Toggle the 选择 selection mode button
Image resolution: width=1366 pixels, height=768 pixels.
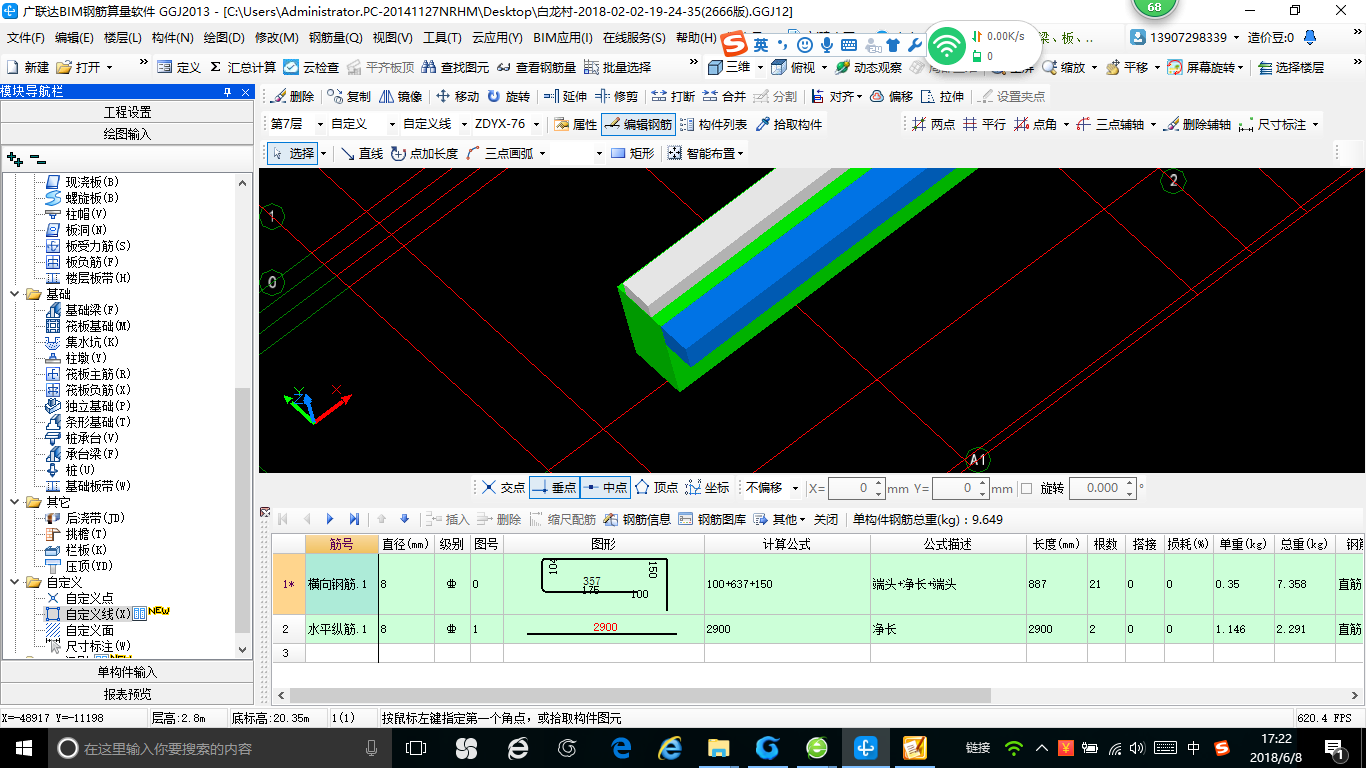292,153
